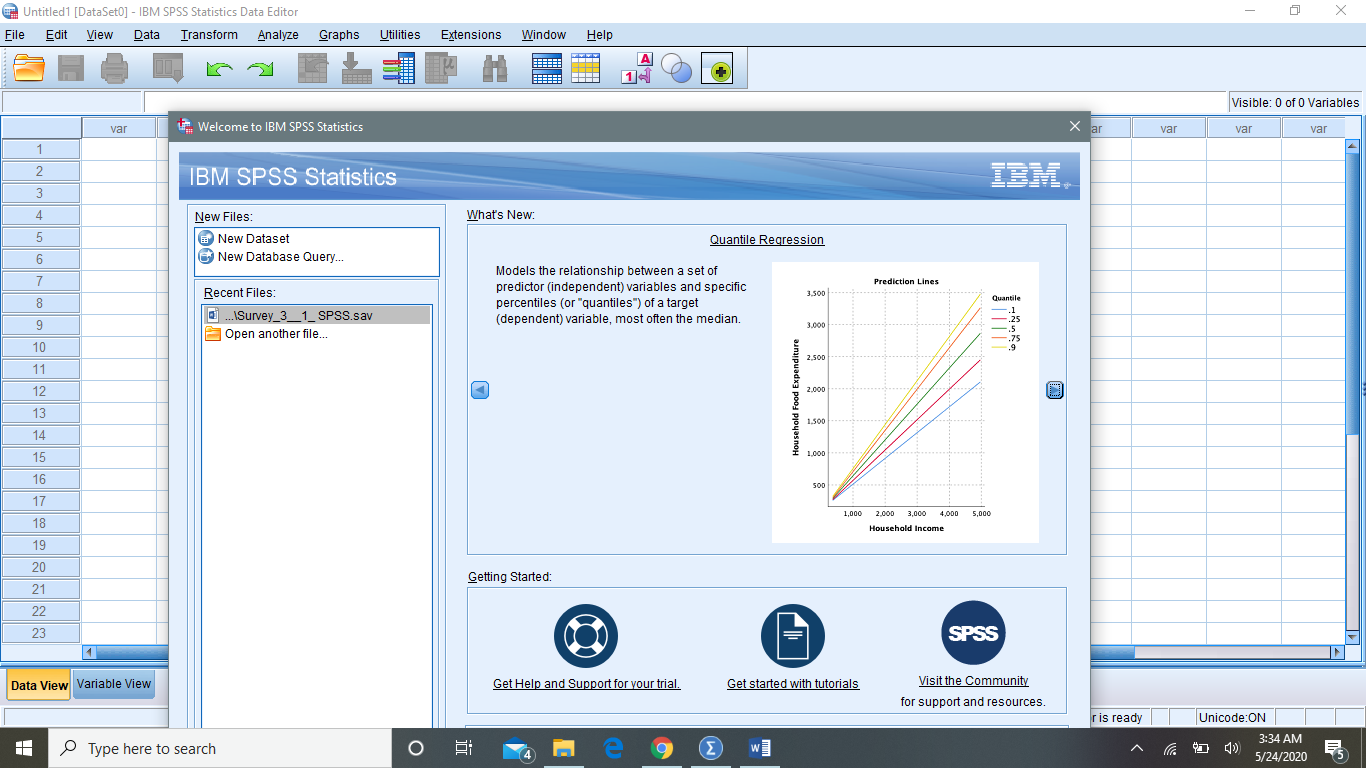The height and width of the screenshot is (768, 1366).
Task: Click the Visit the Community link
Action: click(x=972, y=680)
